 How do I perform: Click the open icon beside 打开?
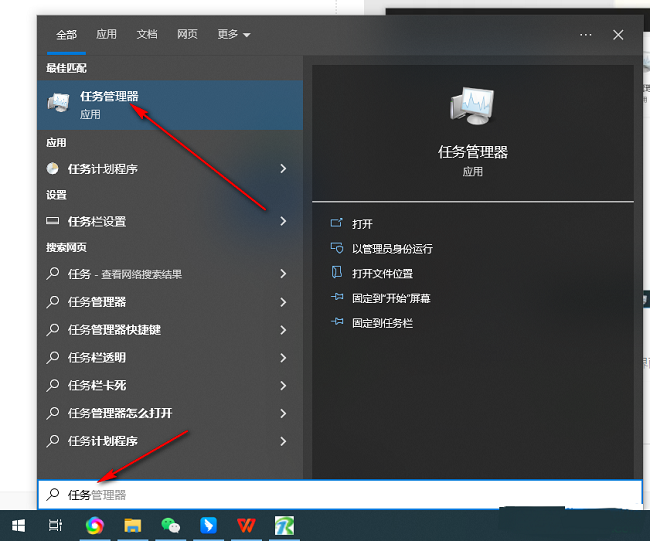(x=337, y=223)
